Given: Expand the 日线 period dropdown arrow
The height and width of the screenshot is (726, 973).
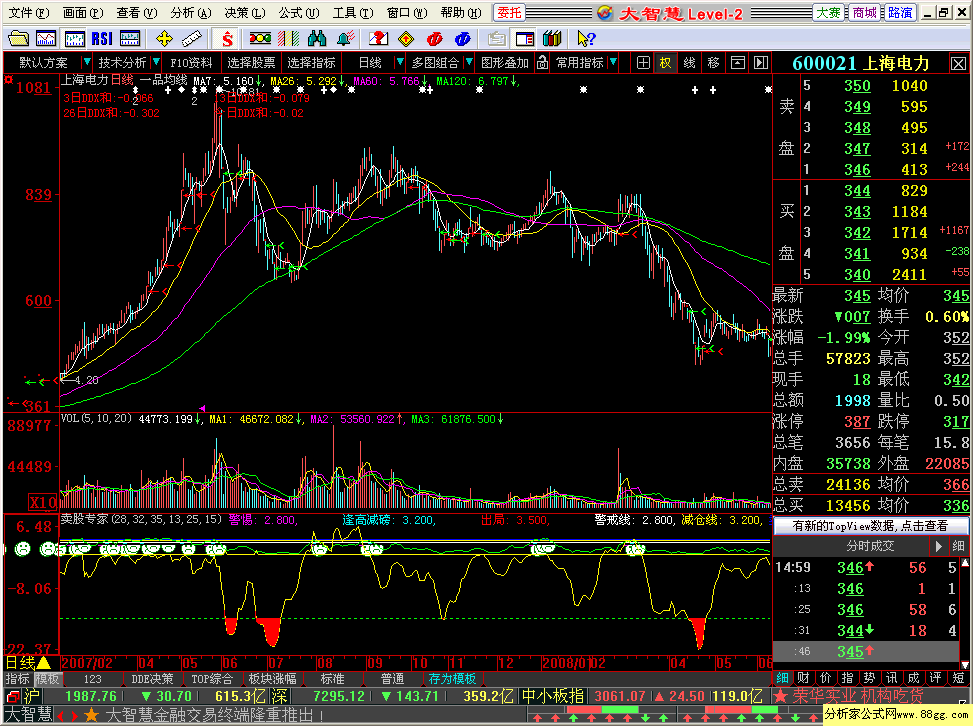Looking at the screenshot, I should point(400,62).
